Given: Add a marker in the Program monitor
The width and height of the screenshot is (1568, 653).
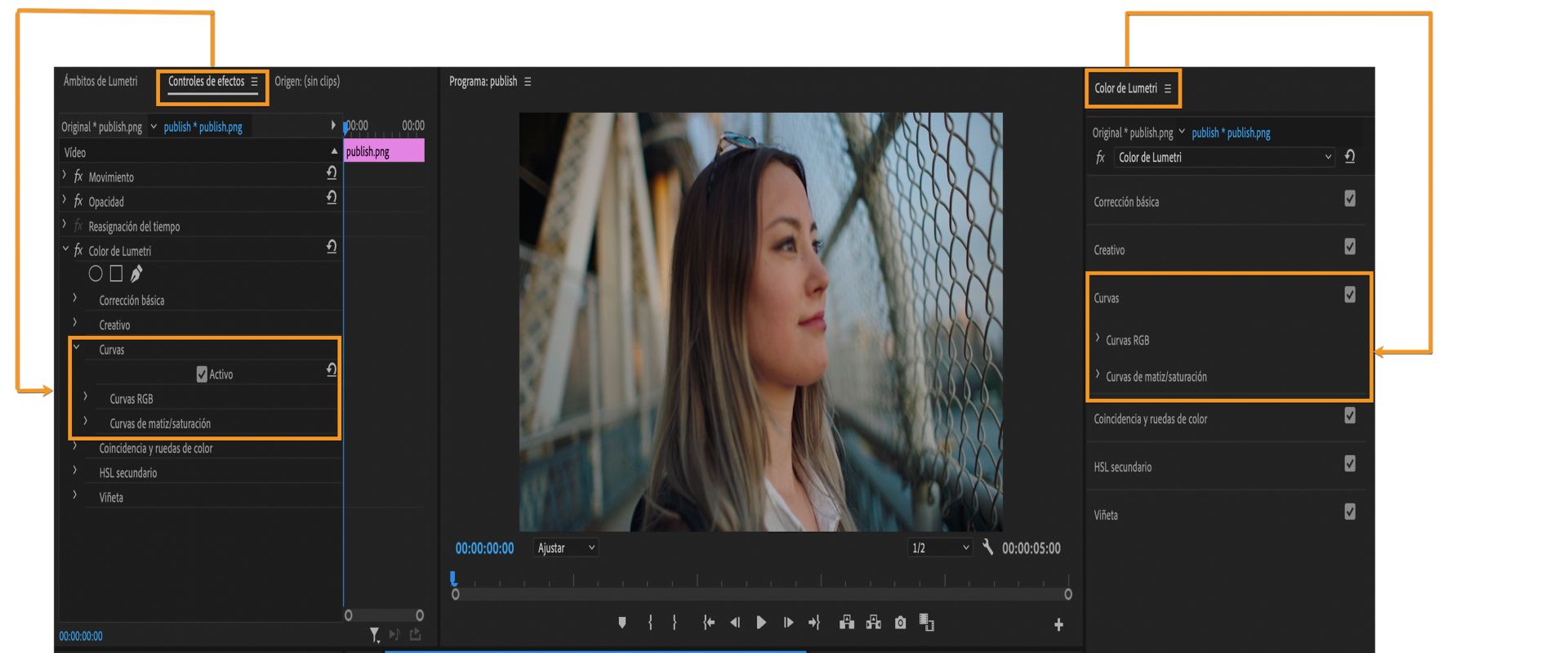Looking at the screenshot, I should [x=622, y=623].
